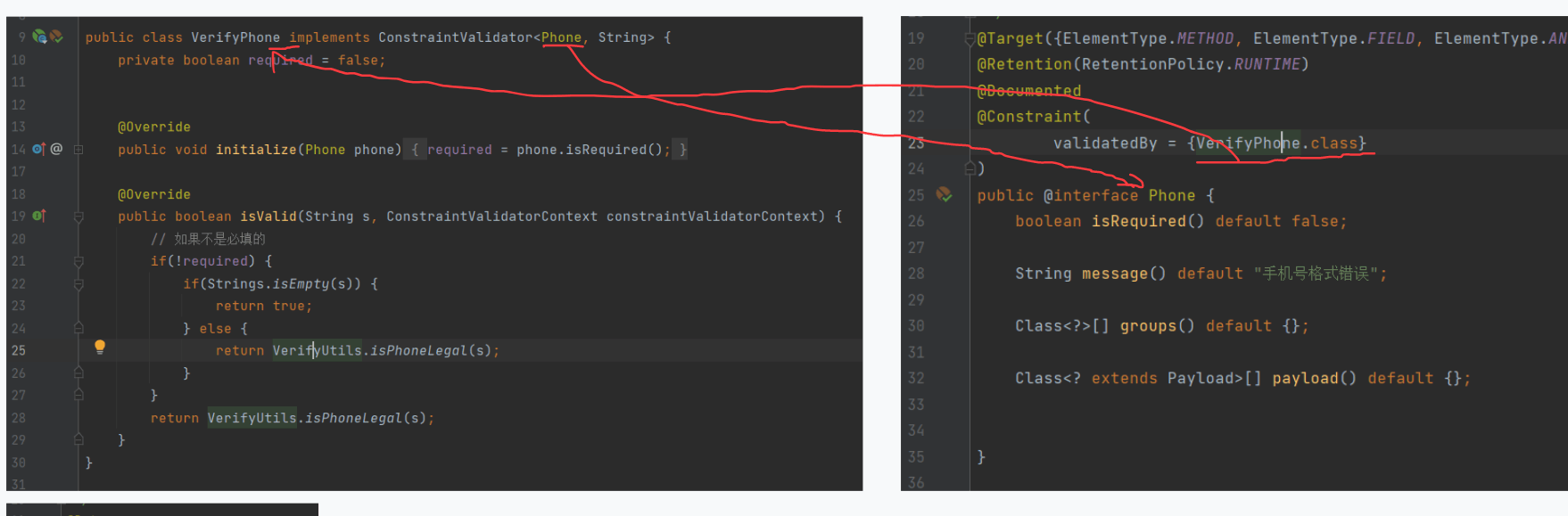Click validatedBy attribute name
Image resolution: width=1568 pixels, height=516 pixels.
pos(1105,143)
